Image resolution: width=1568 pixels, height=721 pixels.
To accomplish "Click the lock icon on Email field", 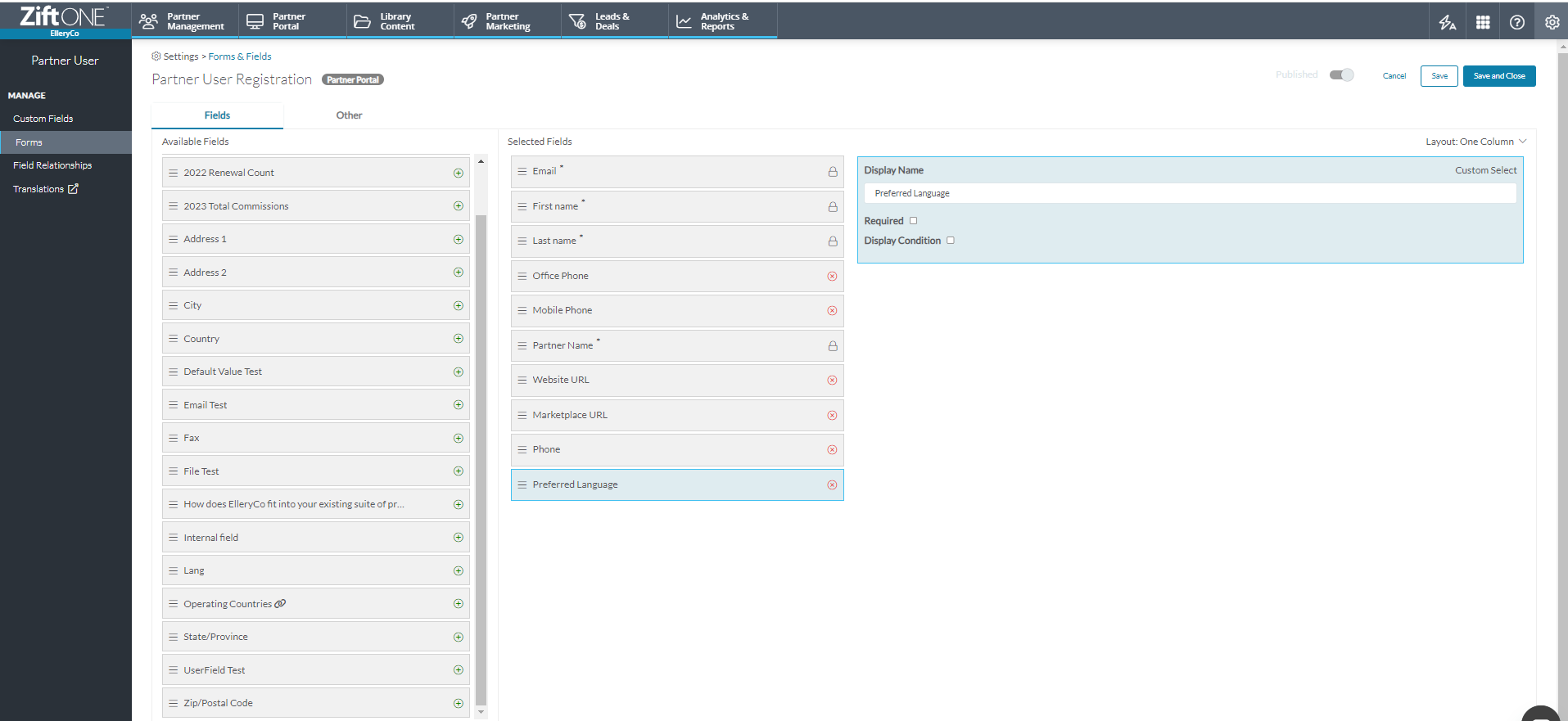I will [833, 172].
